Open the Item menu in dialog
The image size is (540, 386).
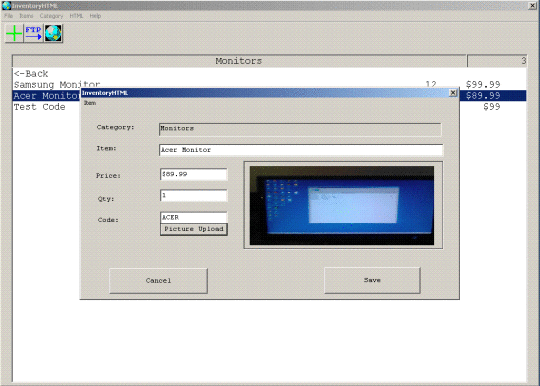click(90, 103)
